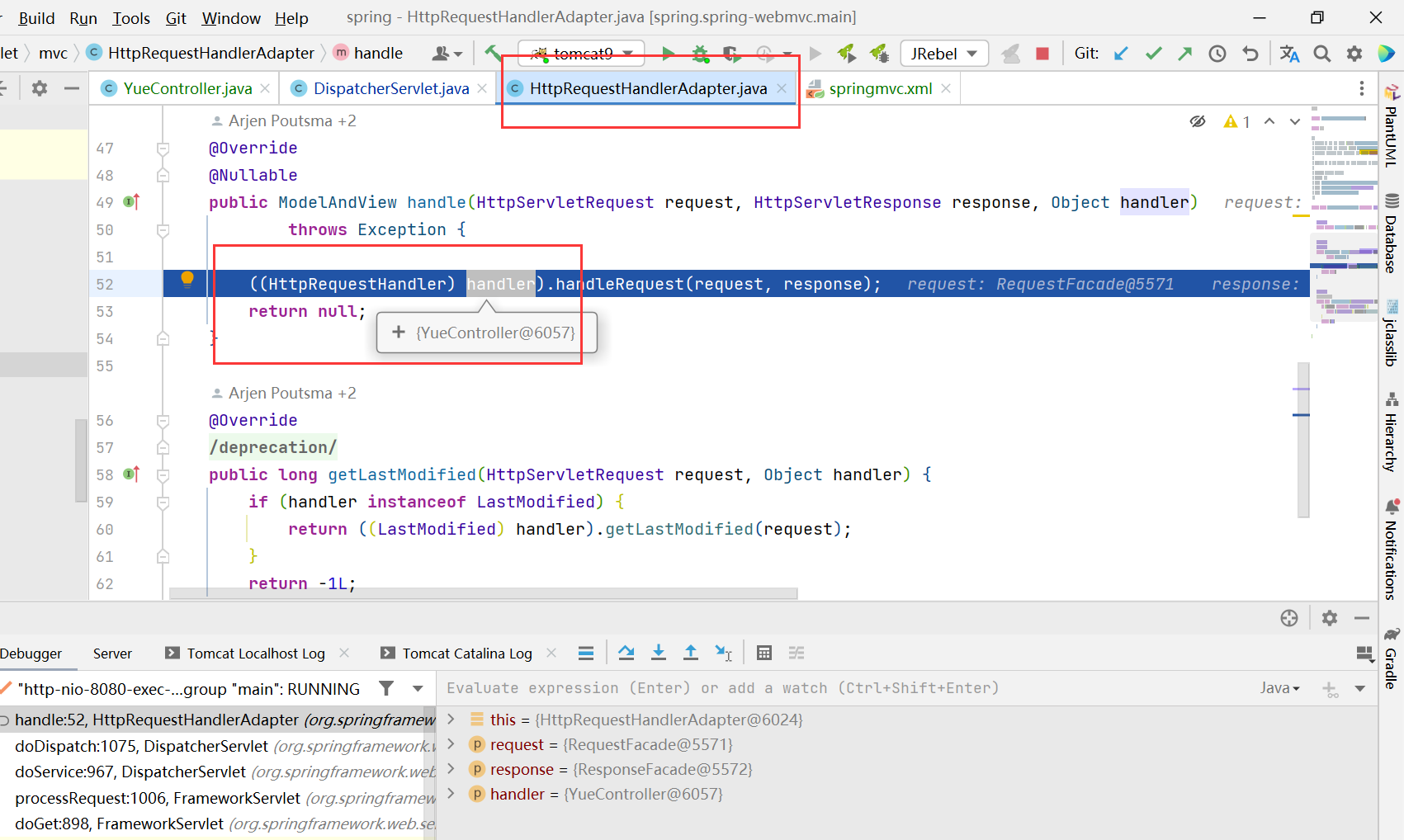Screen dimensions: 1404x840
Task: Open the PlantUML tool window
Action: [1392, 125]
